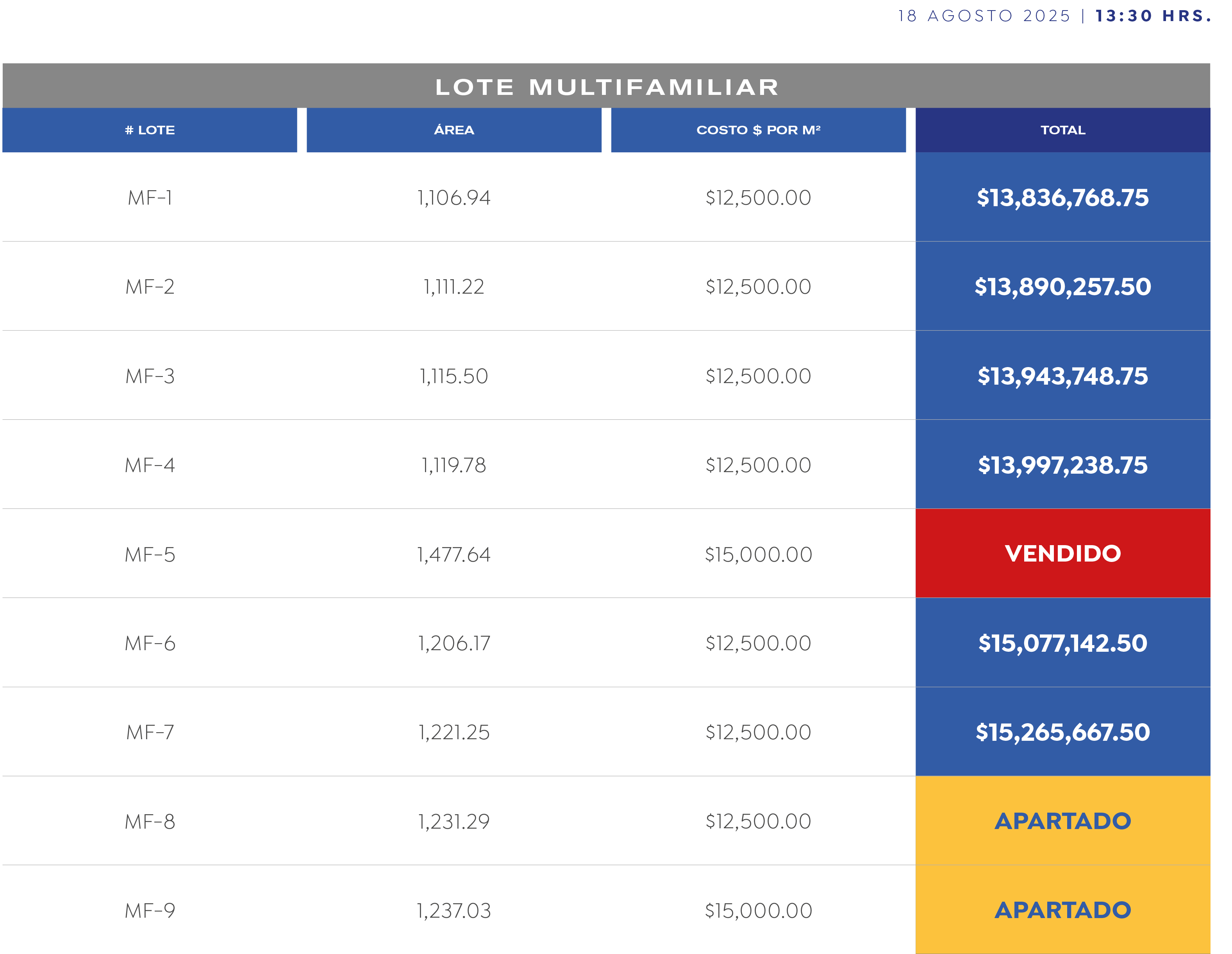This screenshot has width=1232, height=954.
Task: Select area value 1,115.50
Action: click(454, 376)
